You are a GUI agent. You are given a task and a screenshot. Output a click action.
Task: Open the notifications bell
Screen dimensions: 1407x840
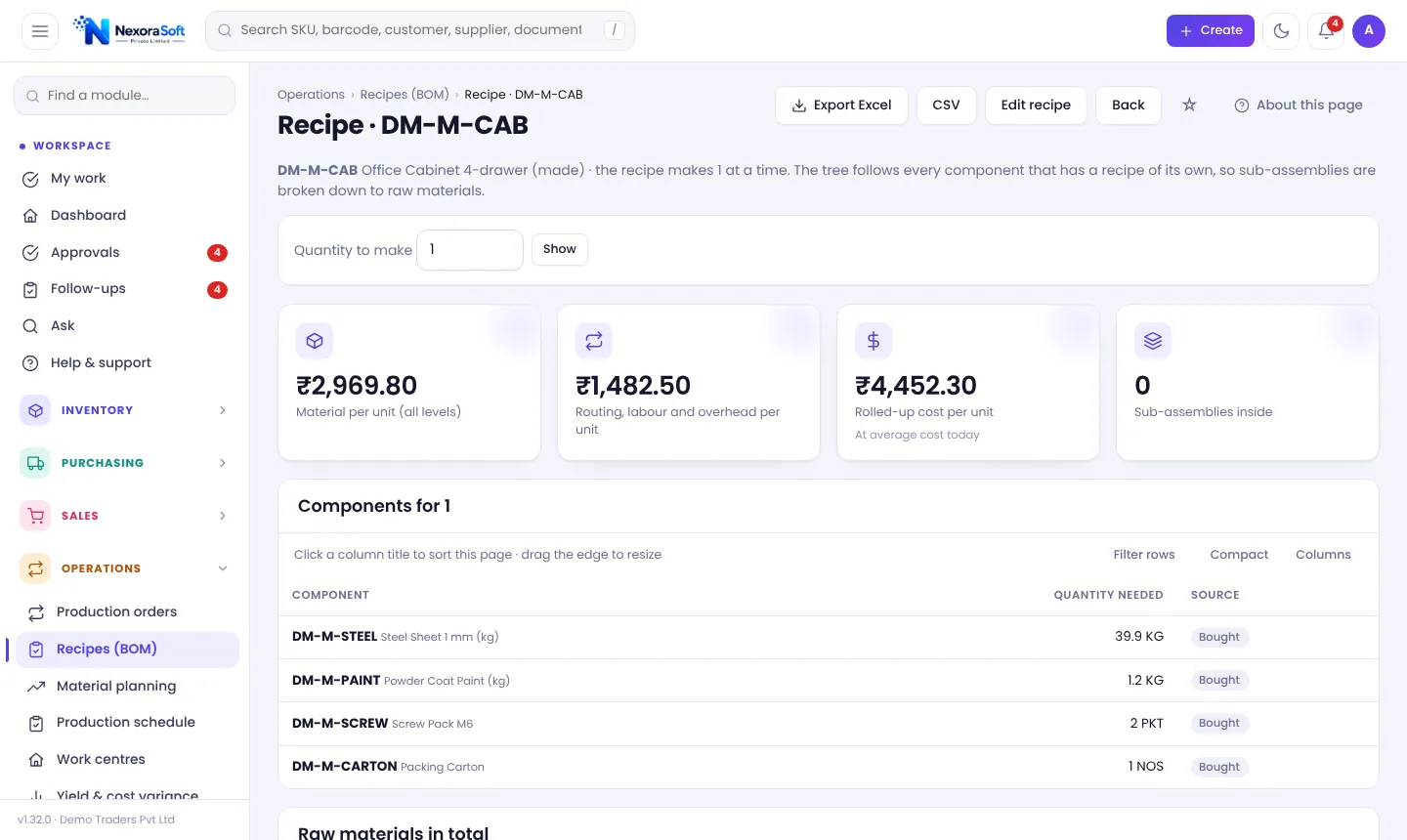1326,31
